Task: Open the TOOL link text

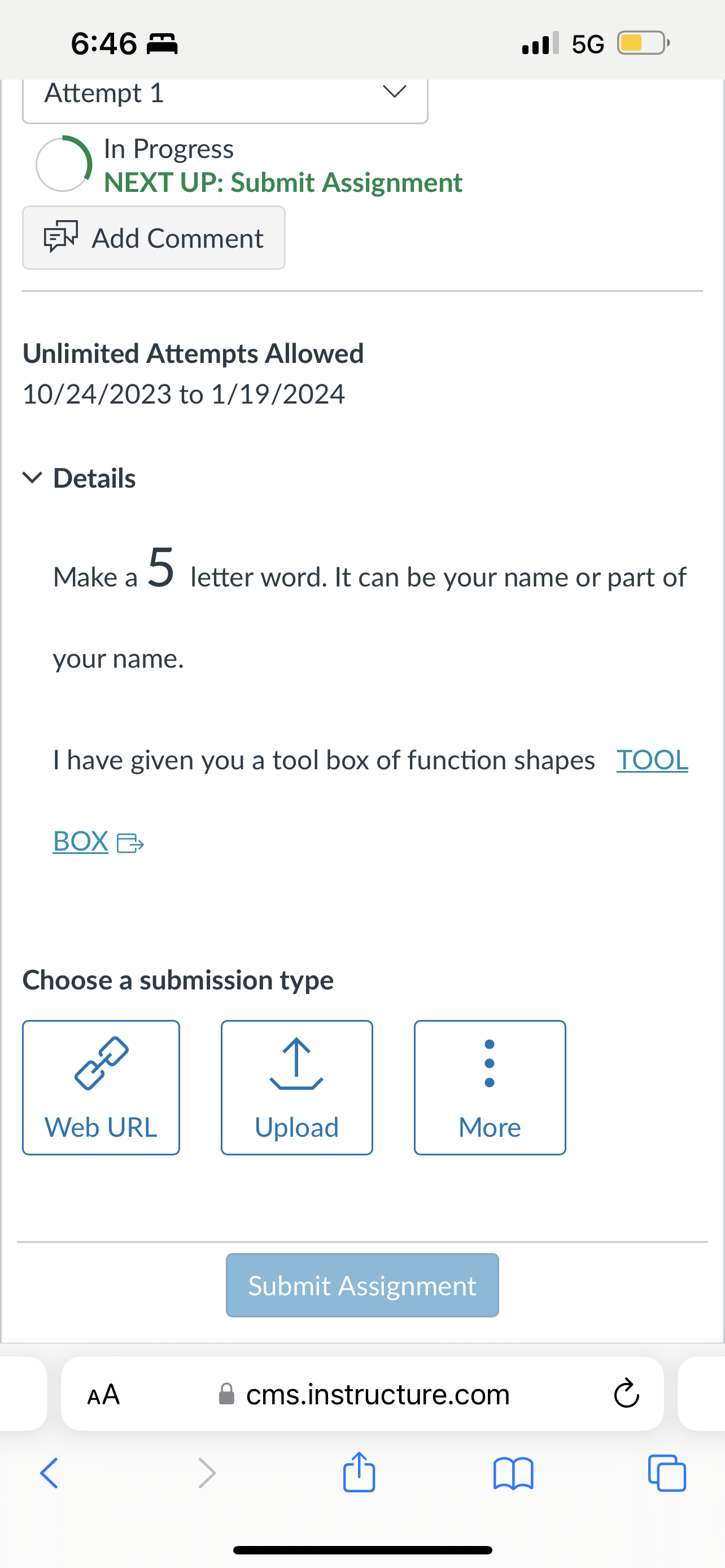Action: click(x=652, y=760)
